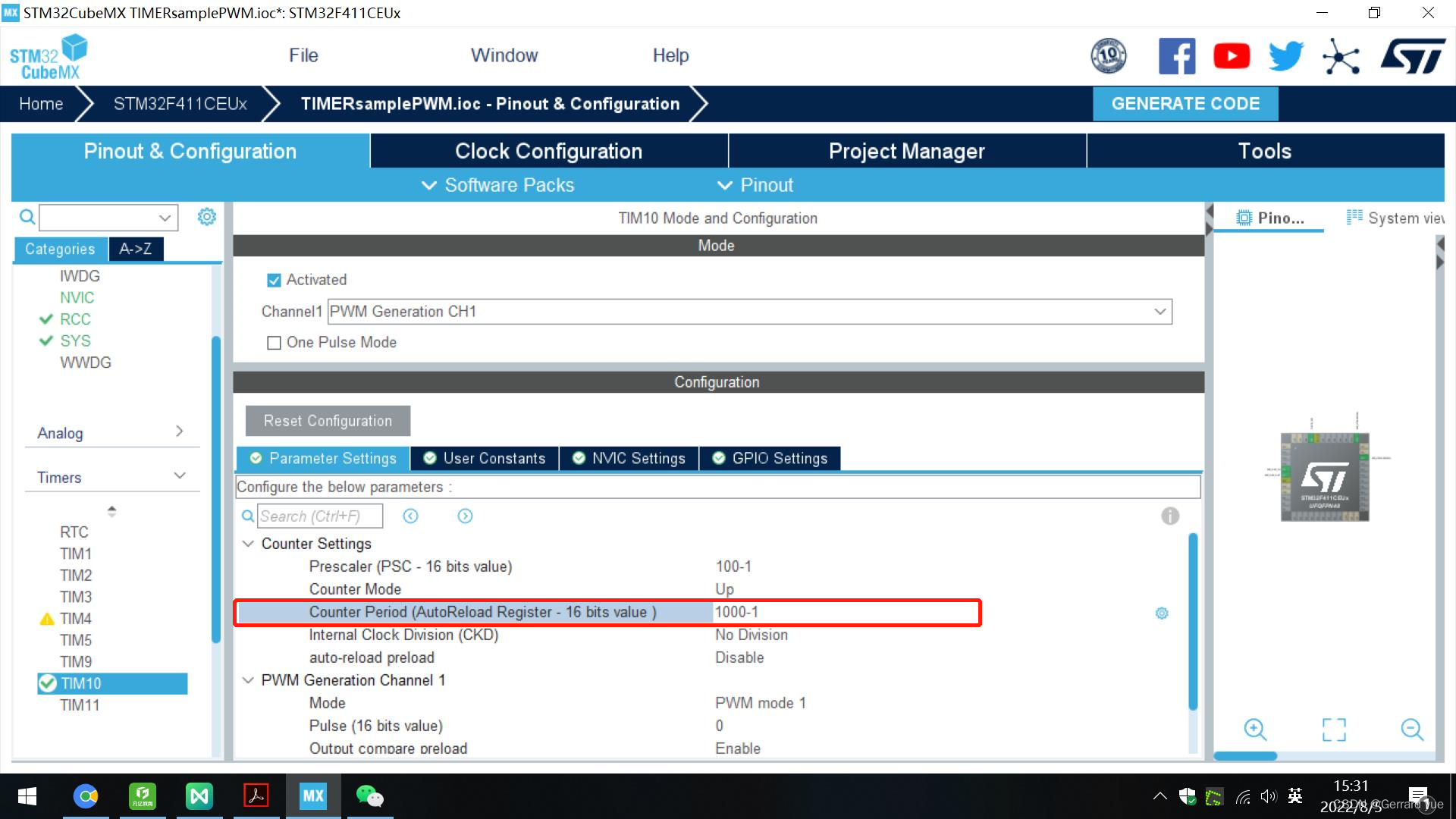Select RCC in the System Core list
Viewport: 1456px width, 819px height.
click(x=75, y=319)
